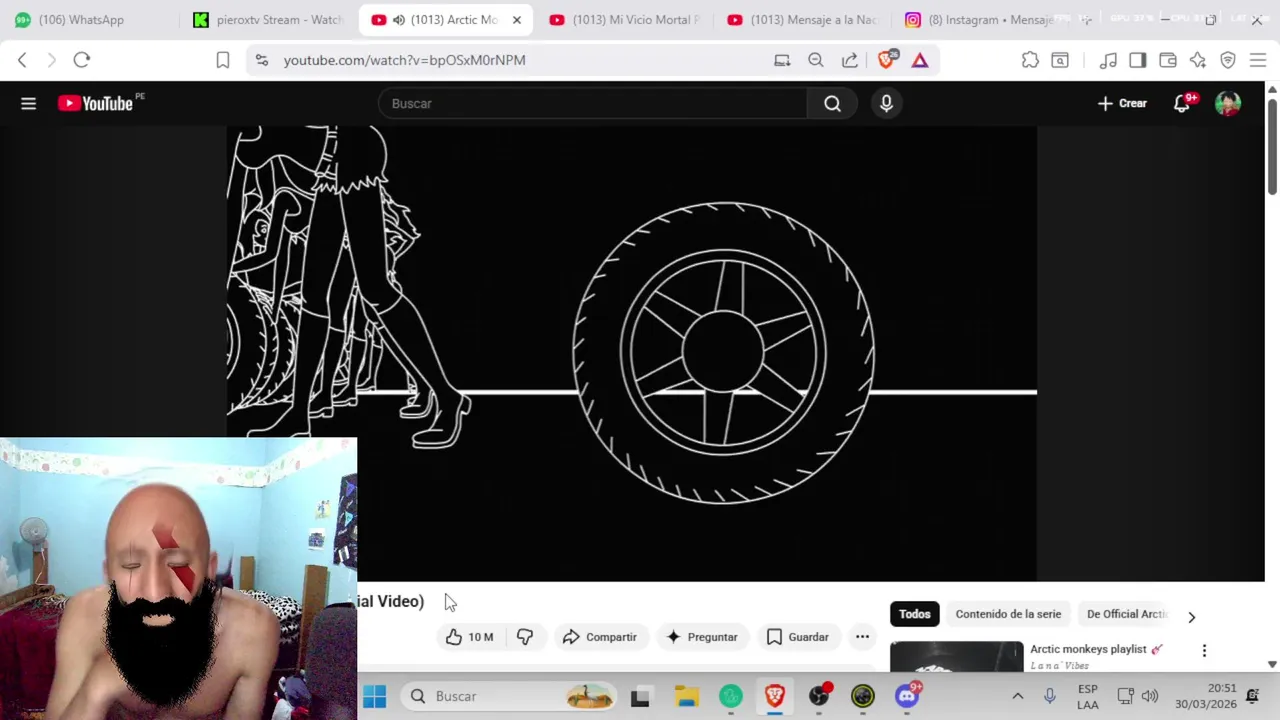Switch to the WhatsApp tab
Viewport: 1280px width, 720px height.
[88, 20]
